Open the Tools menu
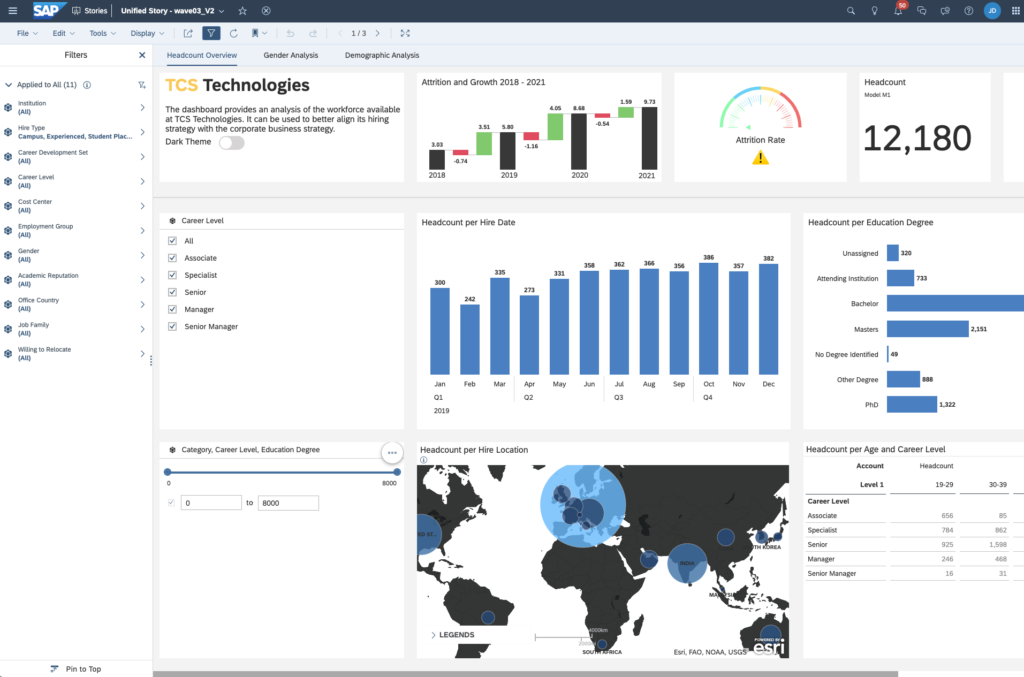Screen dimensions: 1024x677 [x=103, y=33]
